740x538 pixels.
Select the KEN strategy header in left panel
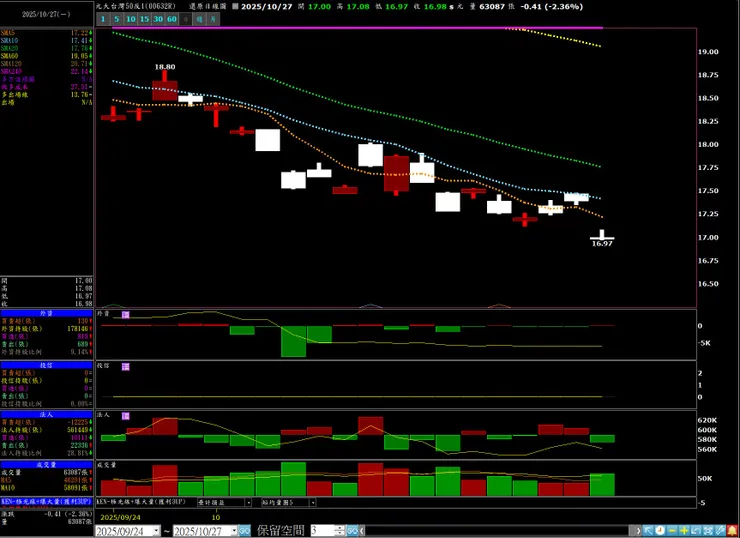click(46, 501)
